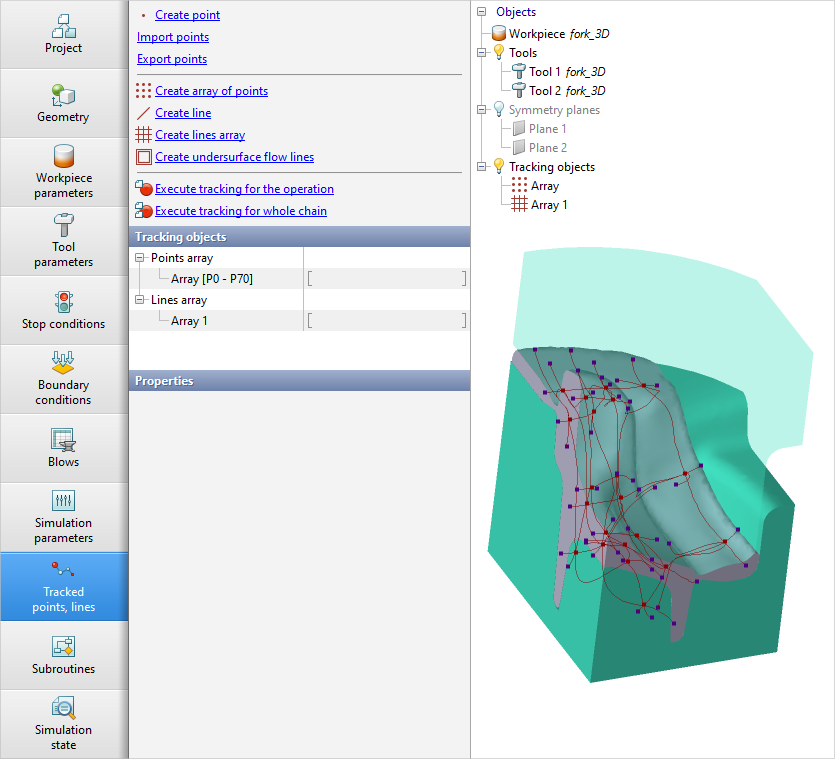Open the Subroutines section
This screenshot has height=759, width=835.
(x=64, y=655)
